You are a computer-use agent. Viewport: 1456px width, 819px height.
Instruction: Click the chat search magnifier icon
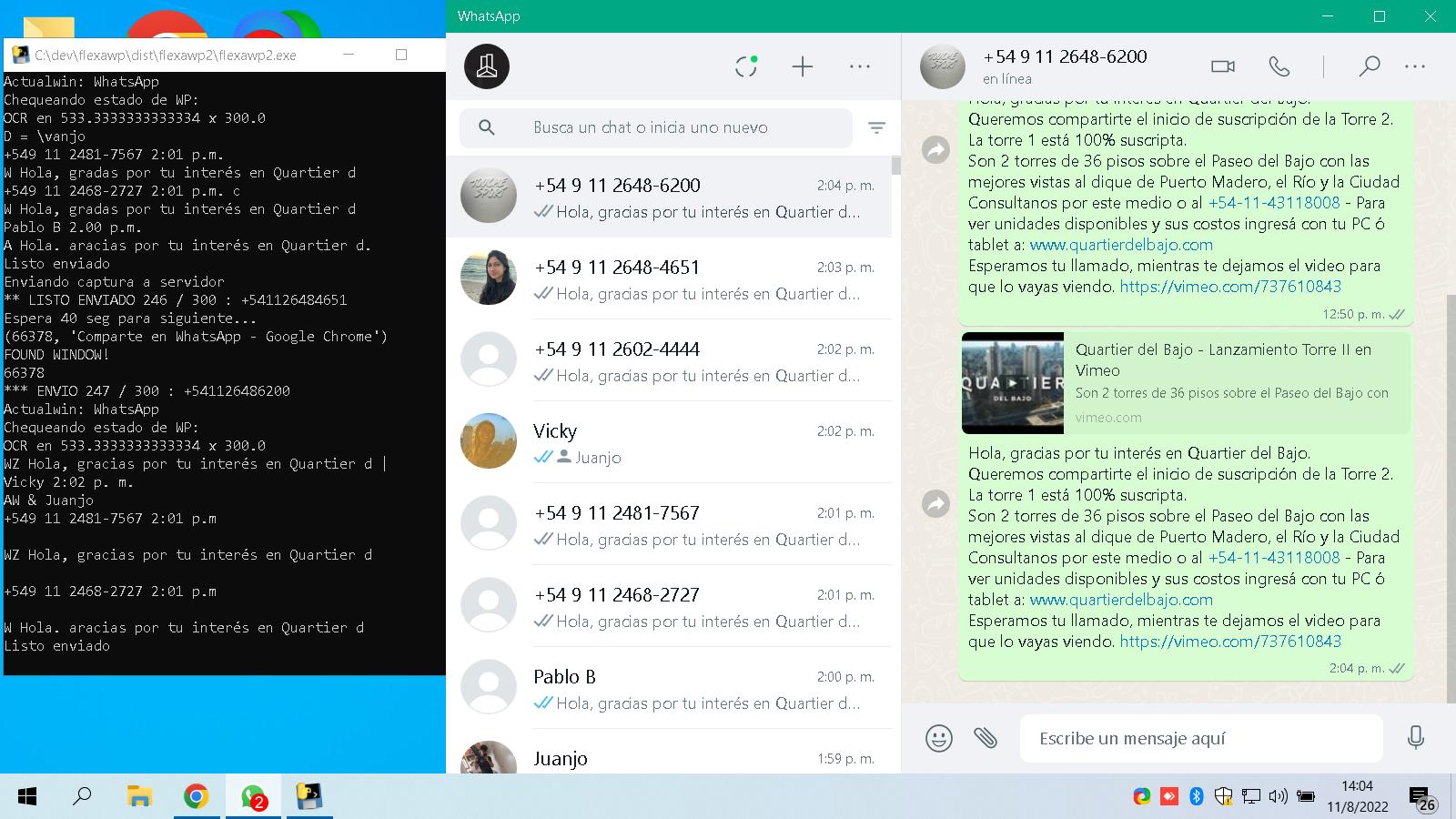click(487, 127)
